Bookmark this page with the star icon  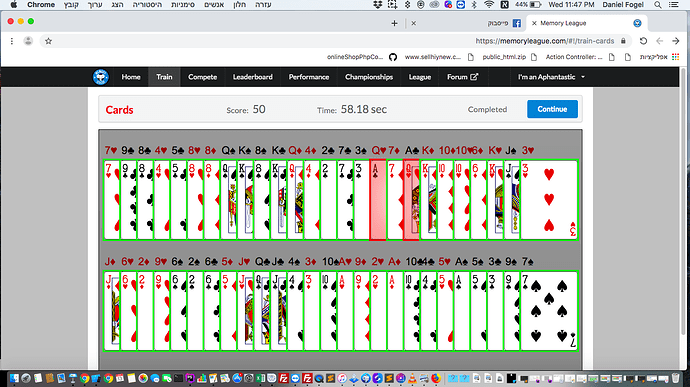(48, 41)
